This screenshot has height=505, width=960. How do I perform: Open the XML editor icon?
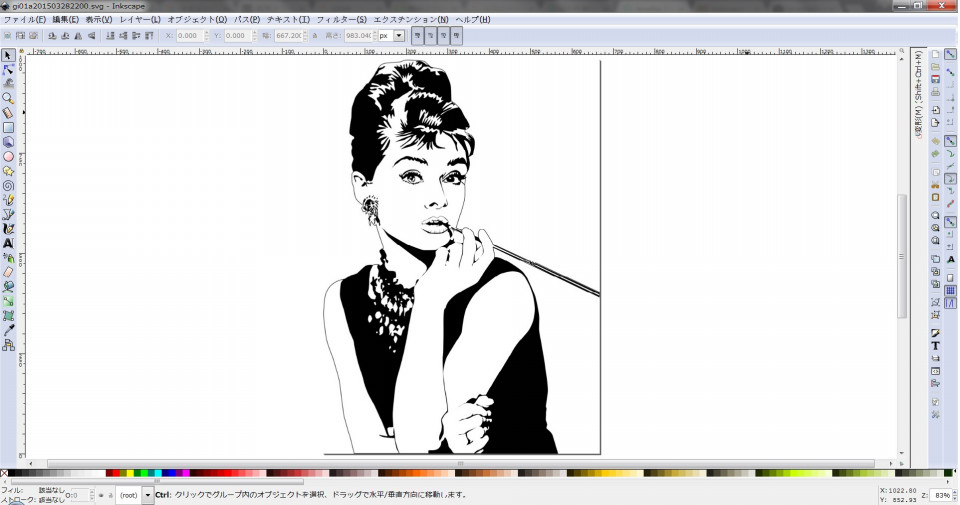click(935, 371)
